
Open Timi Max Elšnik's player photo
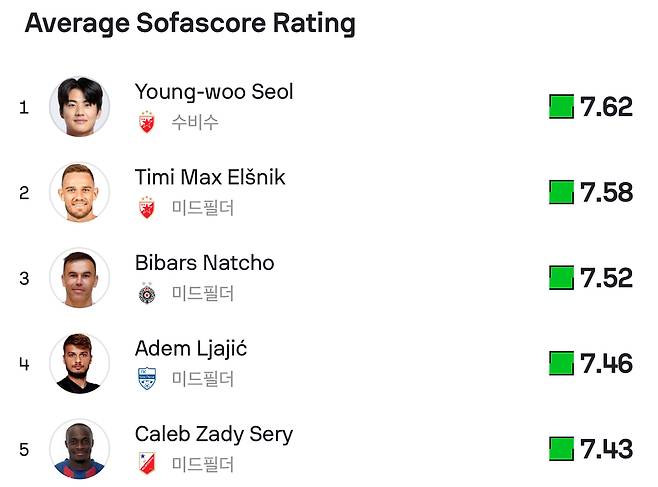pos(79,192)
